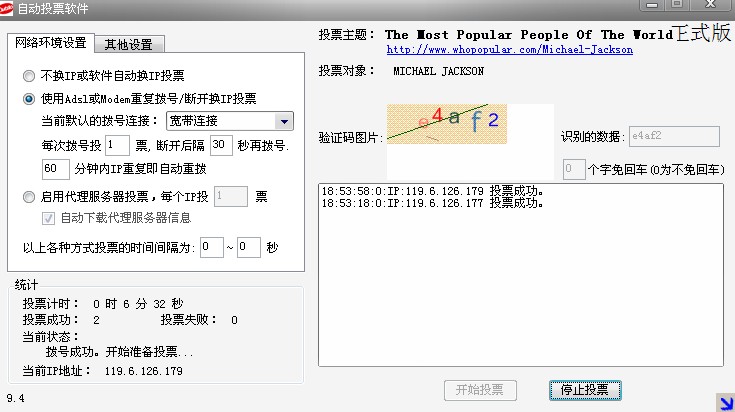Click log line with IP 119.6.126.177

(x=432, y=203)
